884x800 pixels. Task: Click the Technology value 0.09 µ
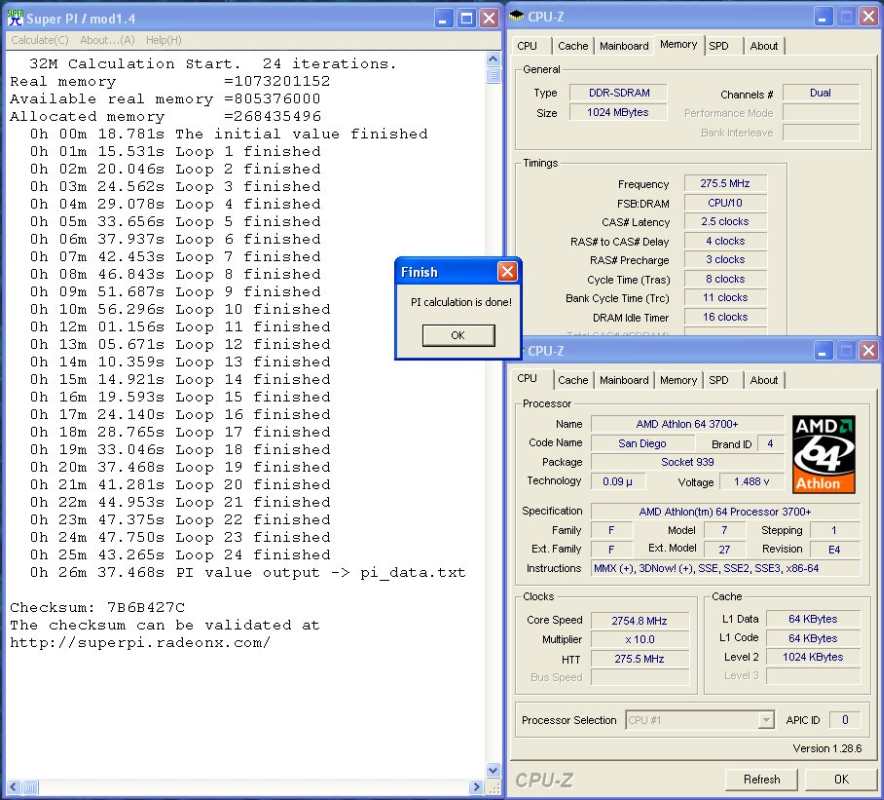coord(618,481)
